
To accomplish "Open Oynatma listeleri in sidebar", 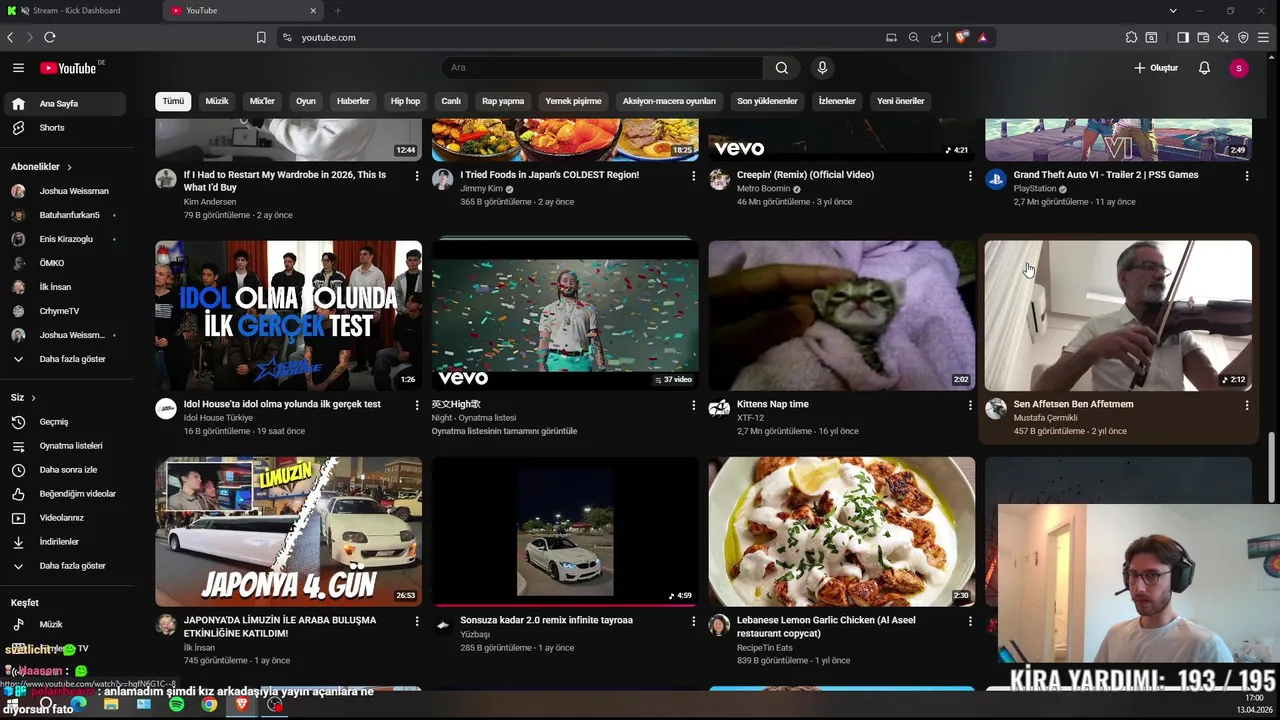I will [x=63, y=446].
